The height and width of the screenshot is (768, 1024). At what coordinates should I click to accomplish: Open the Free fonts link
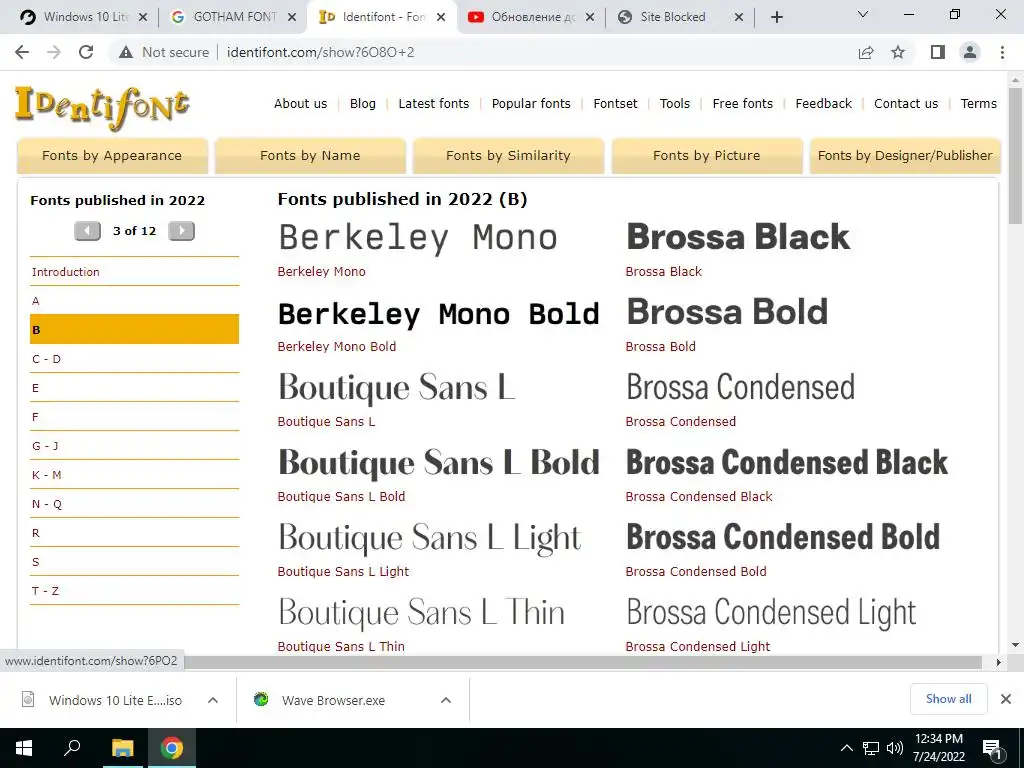click(743, 103)
